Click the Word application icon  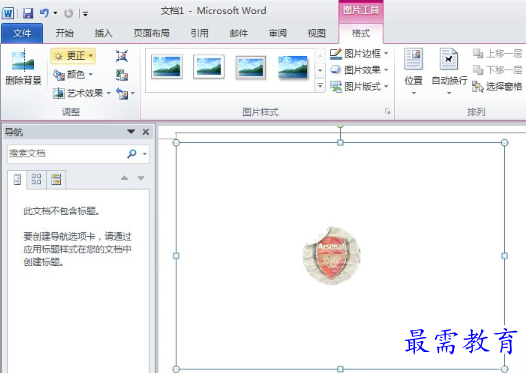8,13
